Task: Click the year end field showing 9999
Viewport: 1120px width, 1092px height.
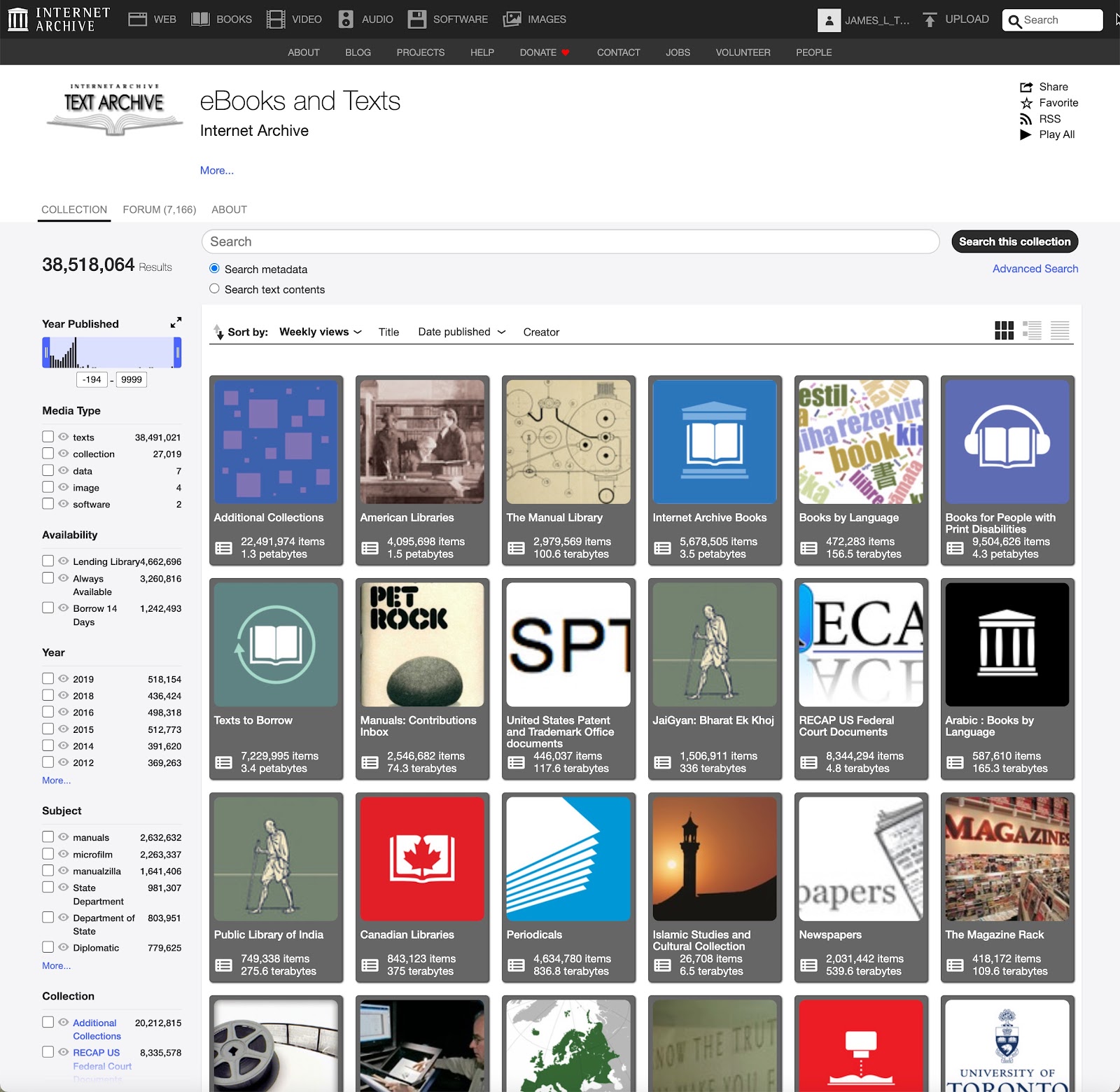Action: (x=131, y=379)
